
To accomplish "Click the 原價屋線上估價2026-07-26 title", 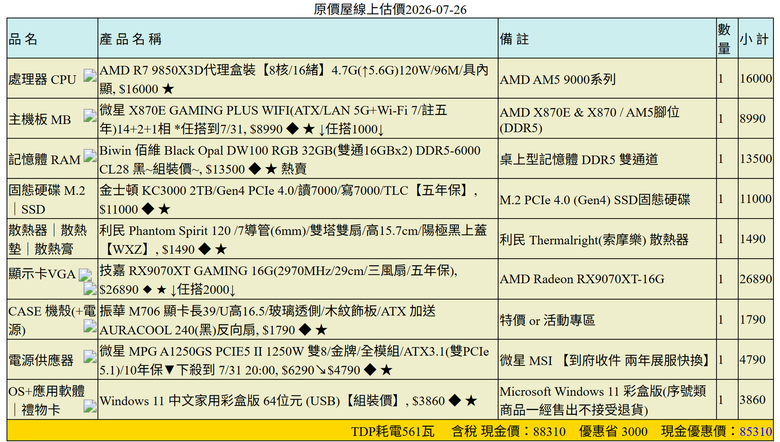I will pyautogui.click(x=390, y=9).
